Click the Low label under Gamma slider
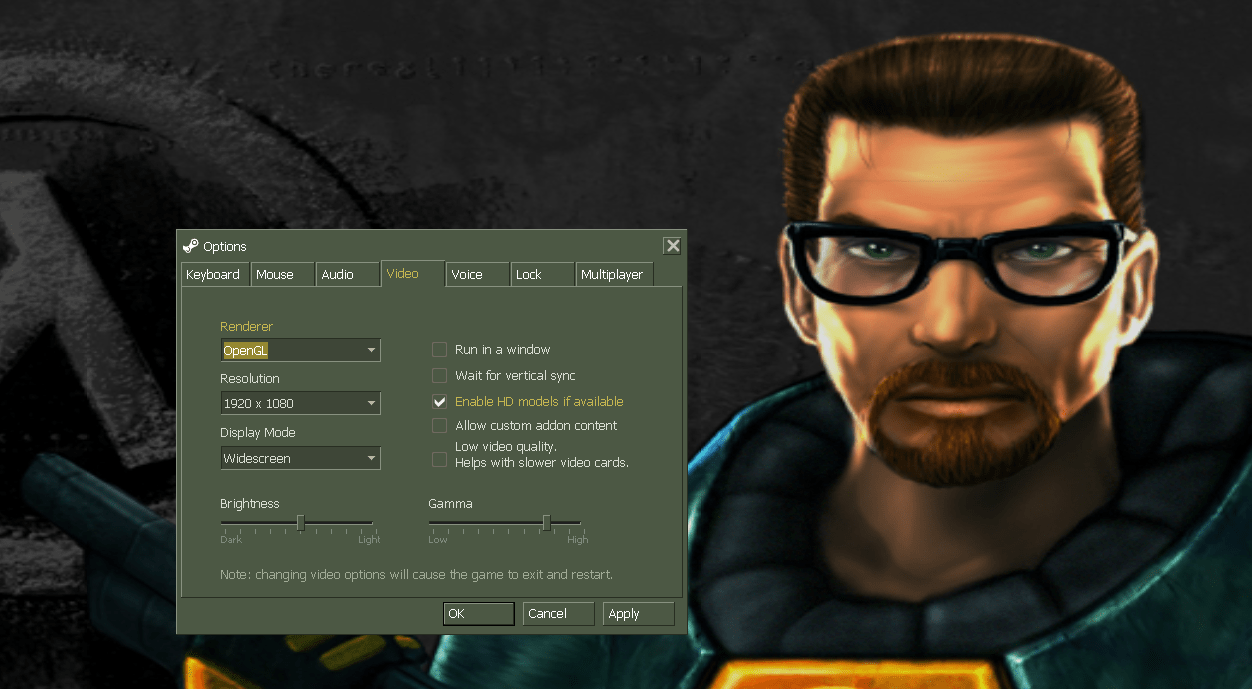The height and width of the screenshot is (689, 1252). [438, 540]
